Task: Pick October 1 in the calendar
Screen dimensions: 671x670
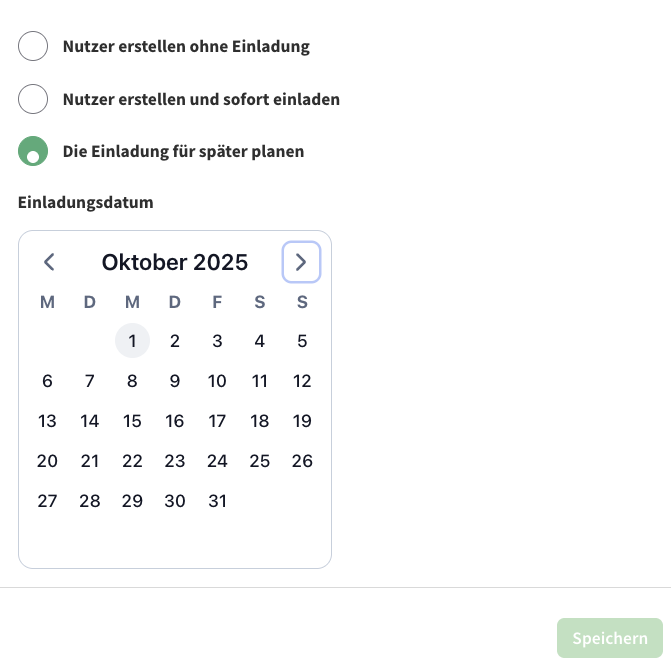Action: 132,341
